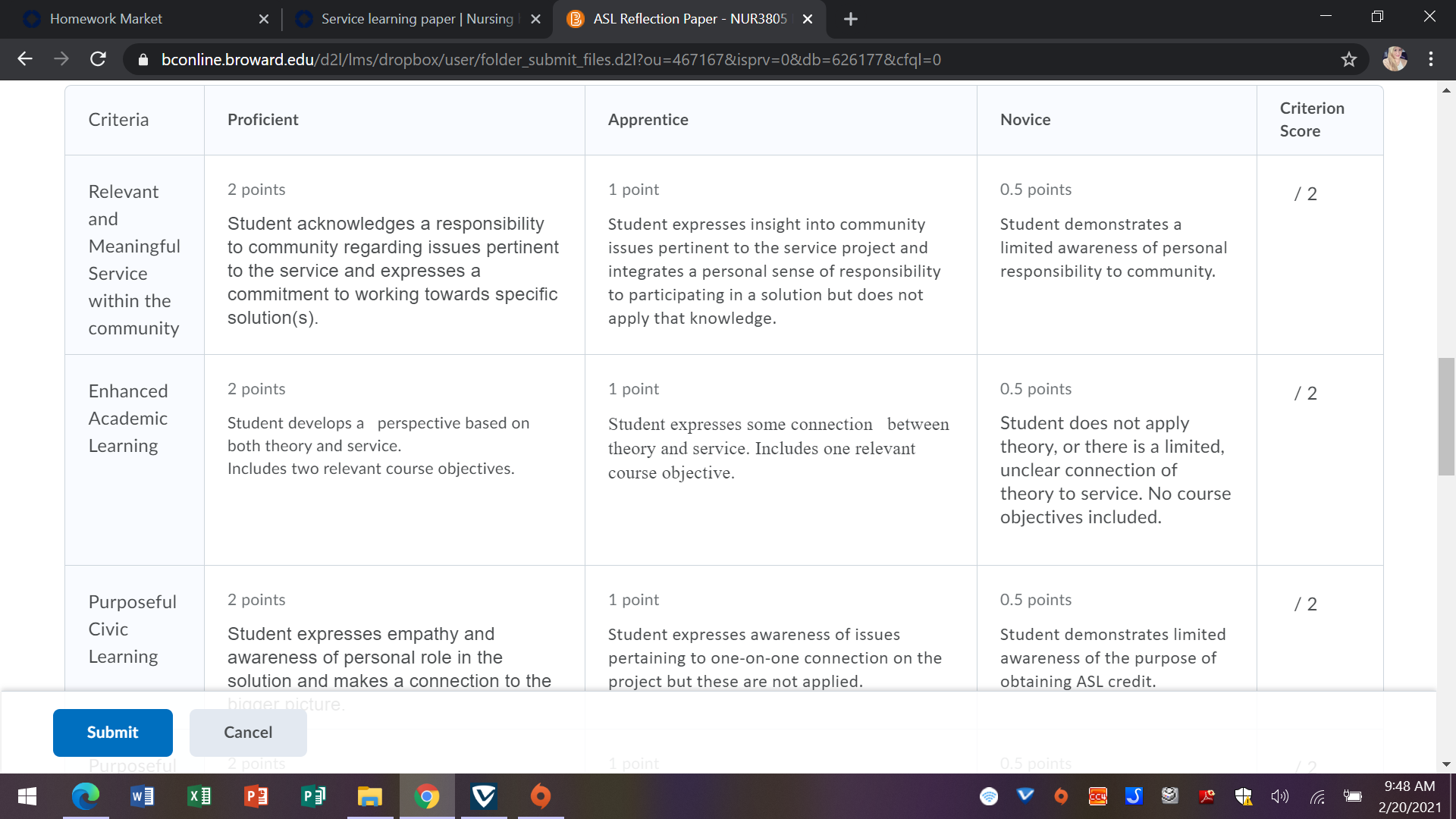1456x819 pixels.
Task: Select Proficient level for Relevant and Meaningful Service
Action: pyautogui.click(x=394, y=255)
